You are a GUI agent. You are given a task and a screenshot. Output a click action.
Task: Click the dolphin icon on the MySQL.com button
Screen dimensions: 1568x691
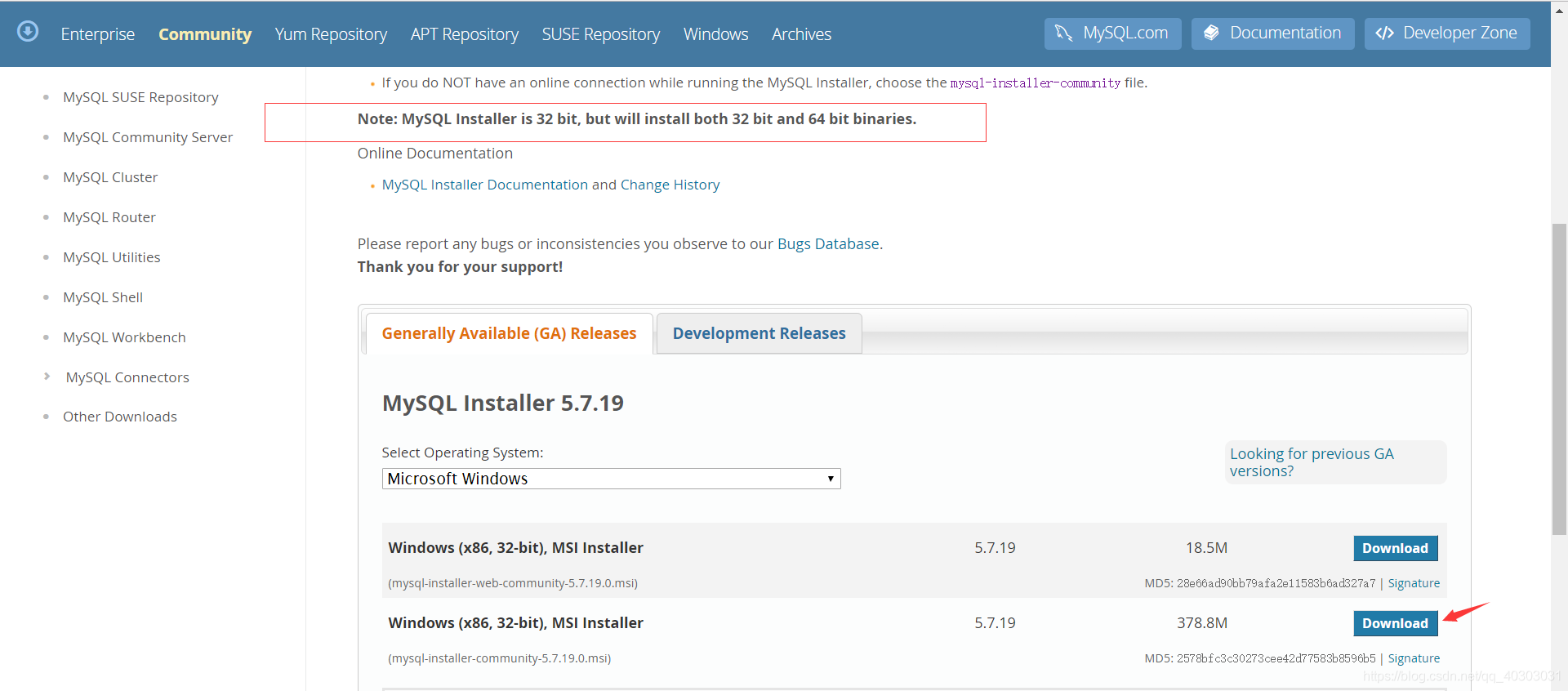tap(1063, 33)
